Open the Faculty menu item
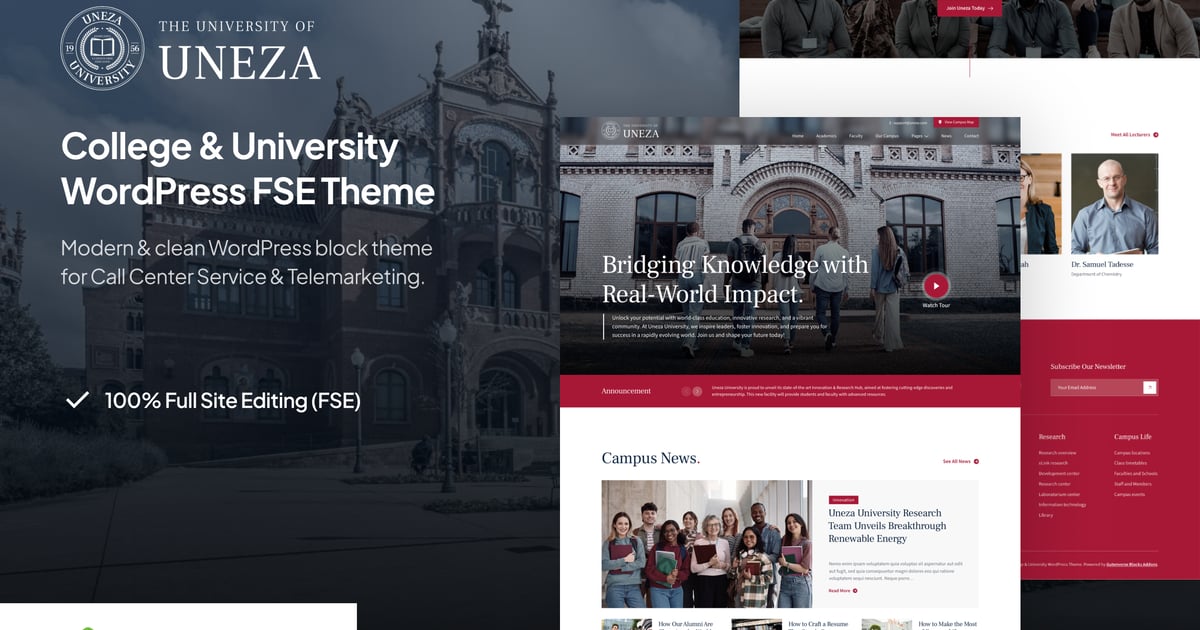This screenshot has width=1200, height=630. 856,135
